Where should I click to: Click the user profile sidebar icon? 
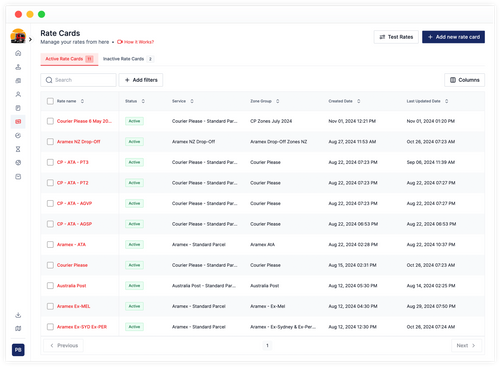click(x=18, y=94)
